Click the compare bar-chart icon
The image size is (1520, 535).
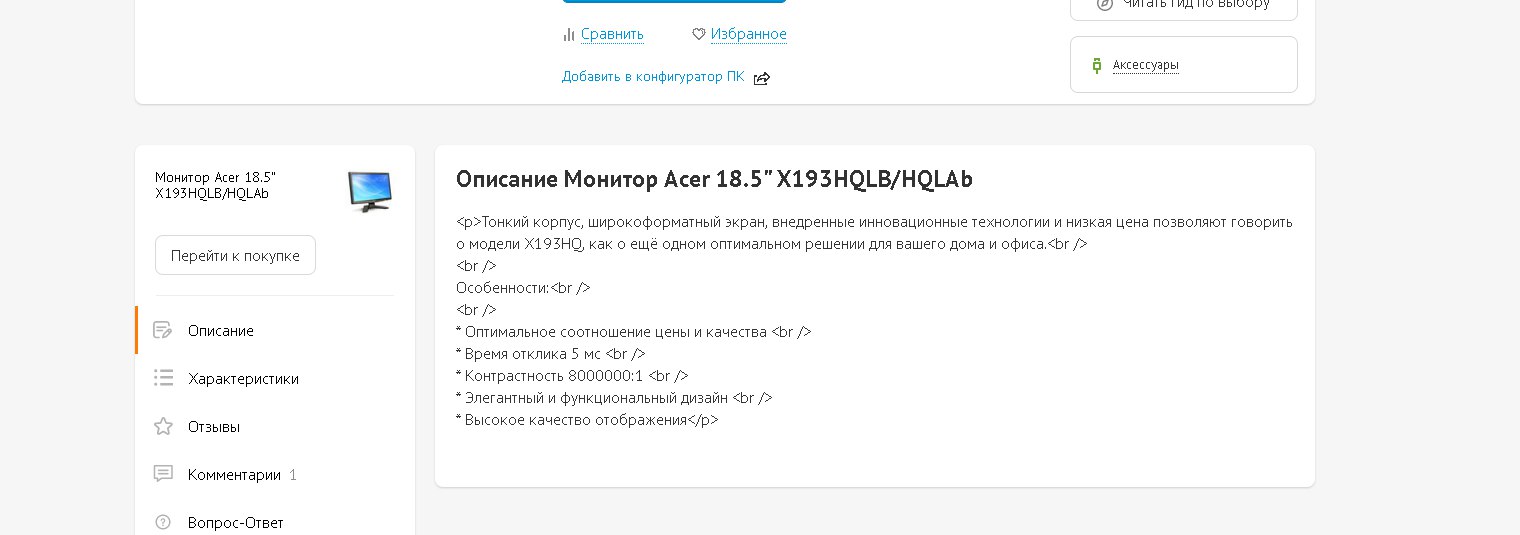[569, 35]
